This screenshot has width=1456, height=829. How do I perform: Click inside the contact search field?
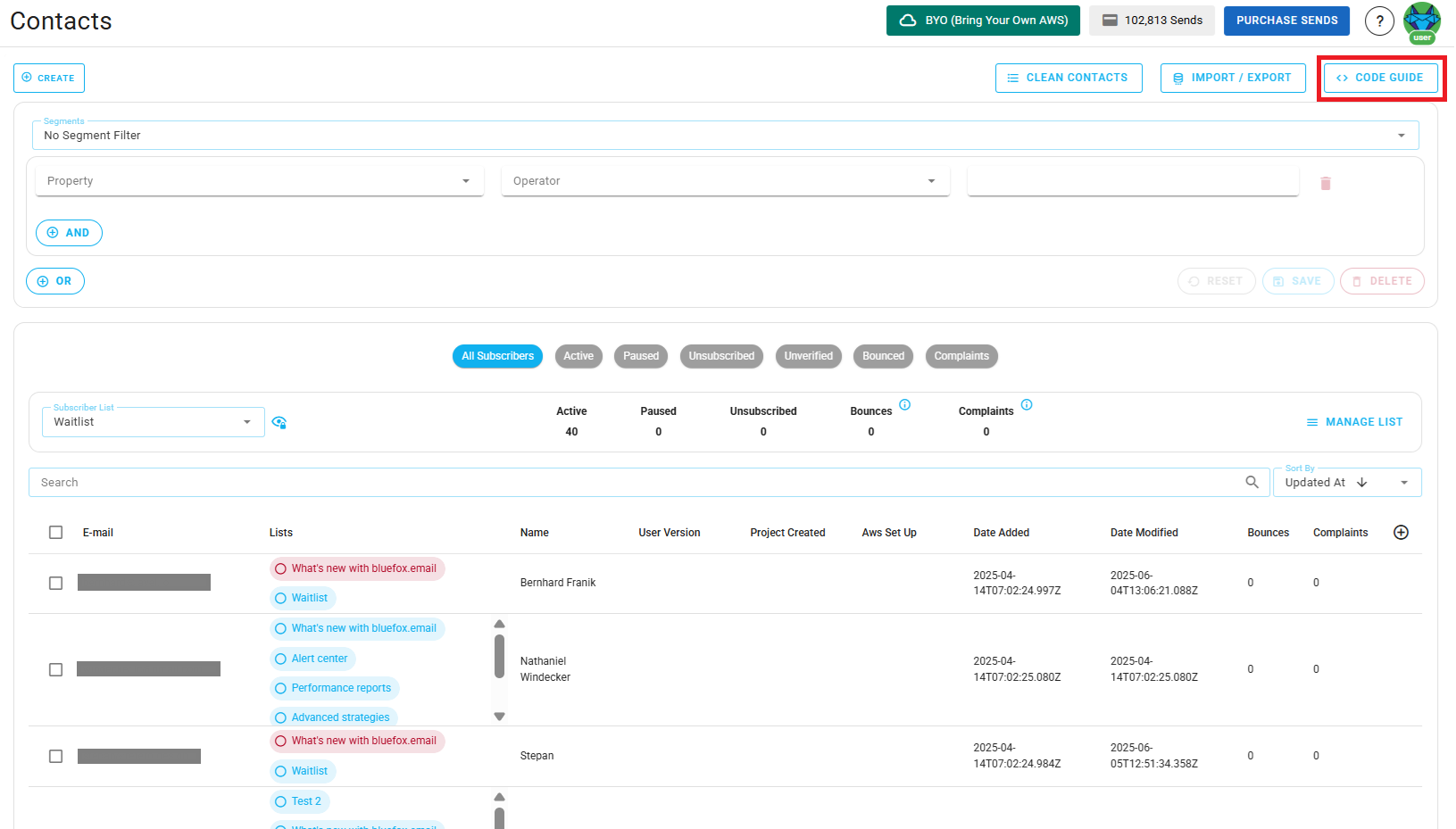coord(357,482)
